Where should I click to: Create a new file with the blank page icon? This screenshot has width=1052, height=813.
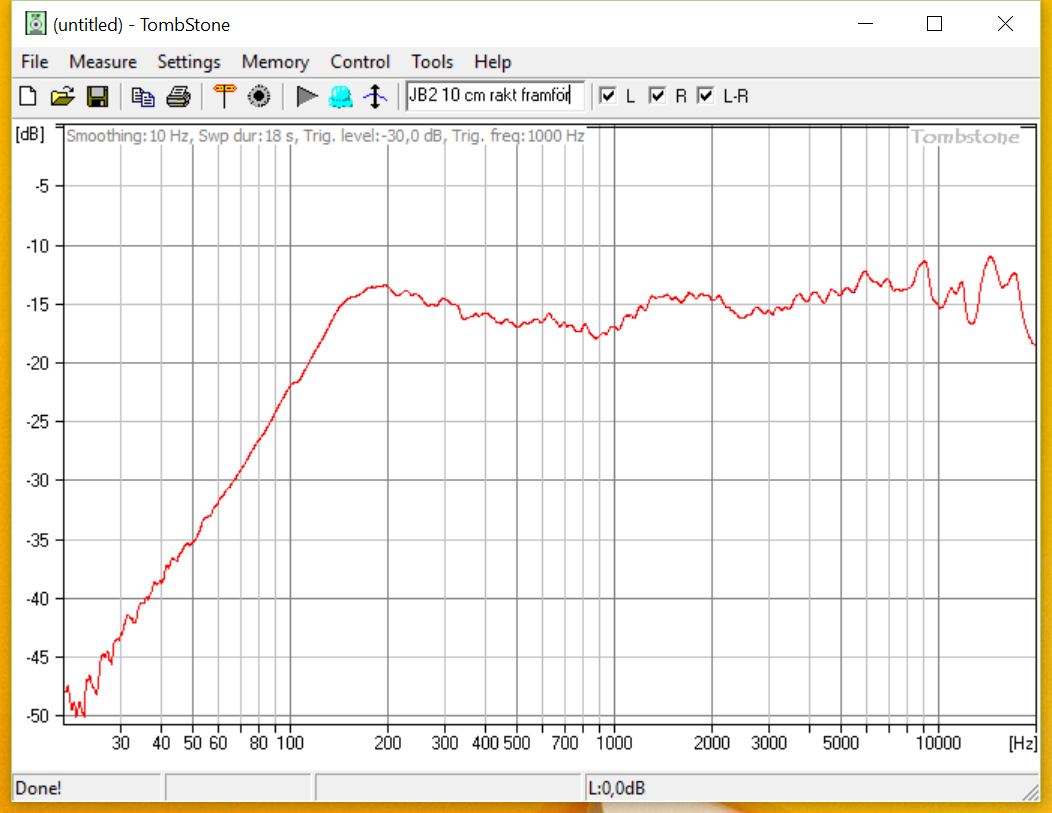(x=28, y=96)
